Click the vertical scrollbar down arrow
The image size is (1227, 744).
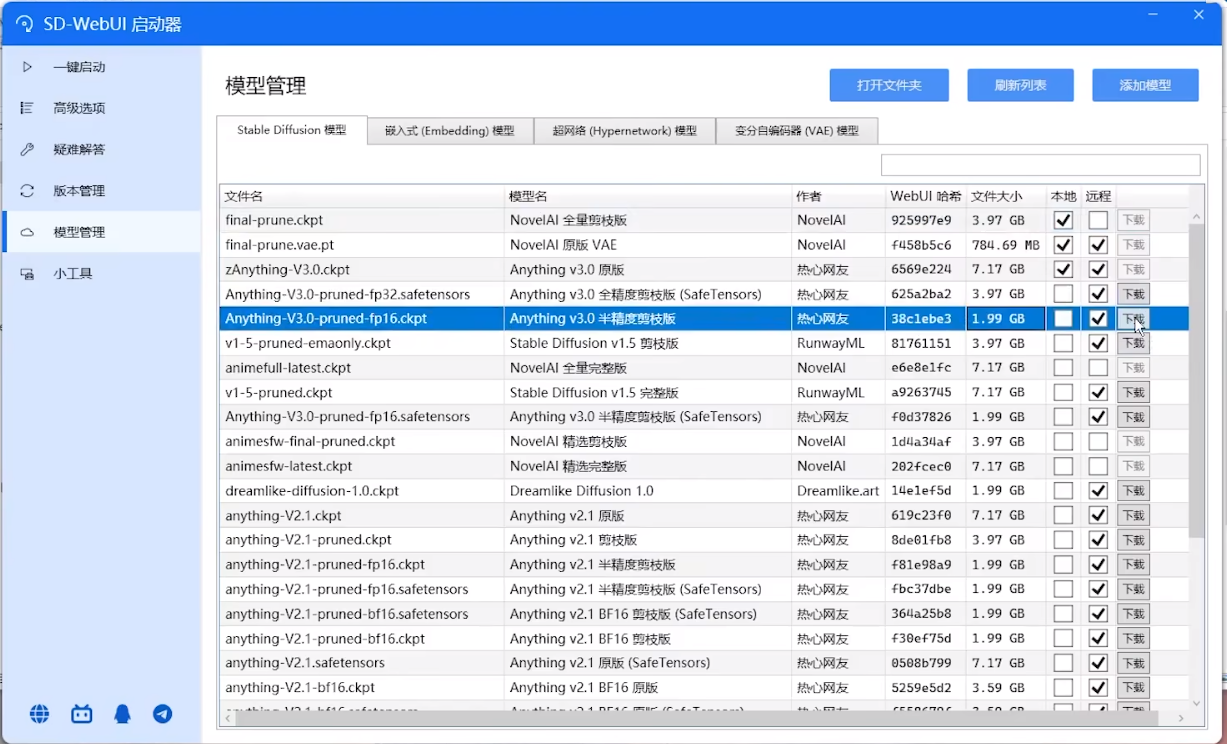[1197, 704]
